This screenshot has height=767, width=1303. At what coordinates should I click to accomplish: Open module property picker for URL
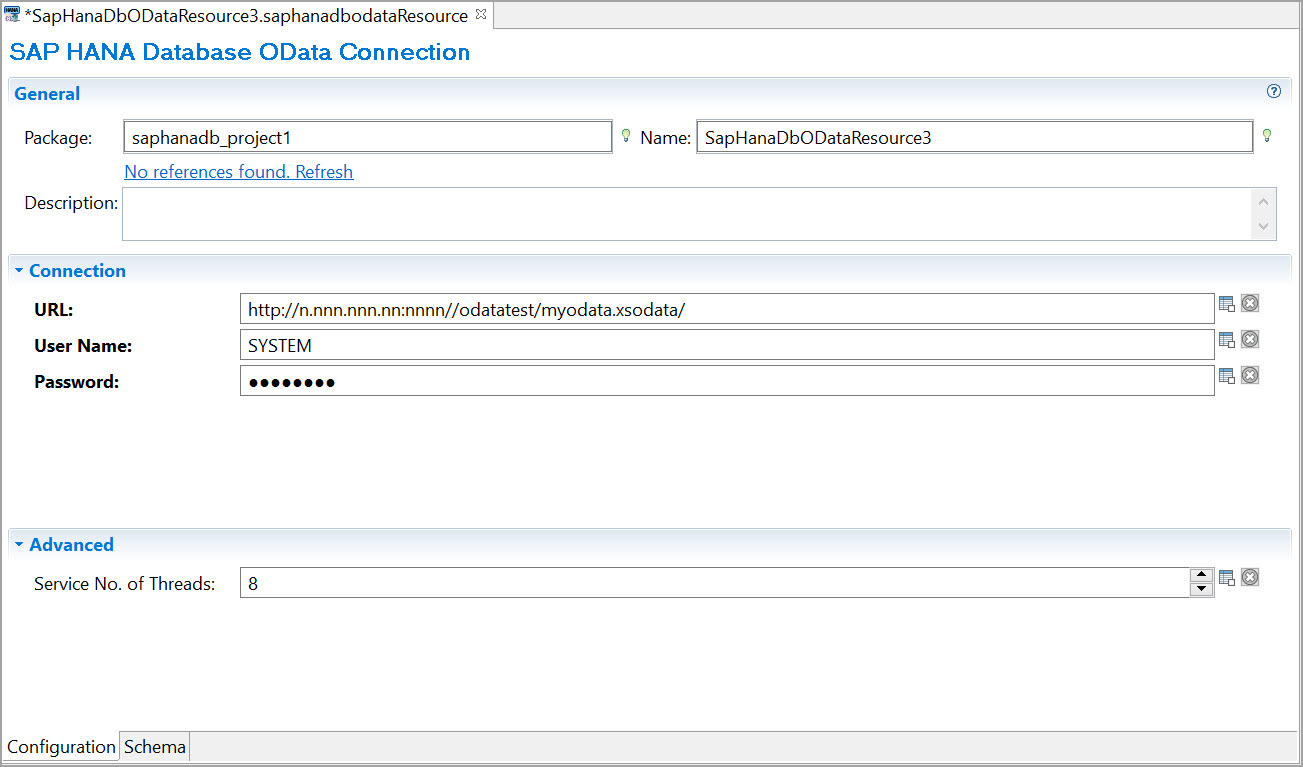coord(1227,304)
